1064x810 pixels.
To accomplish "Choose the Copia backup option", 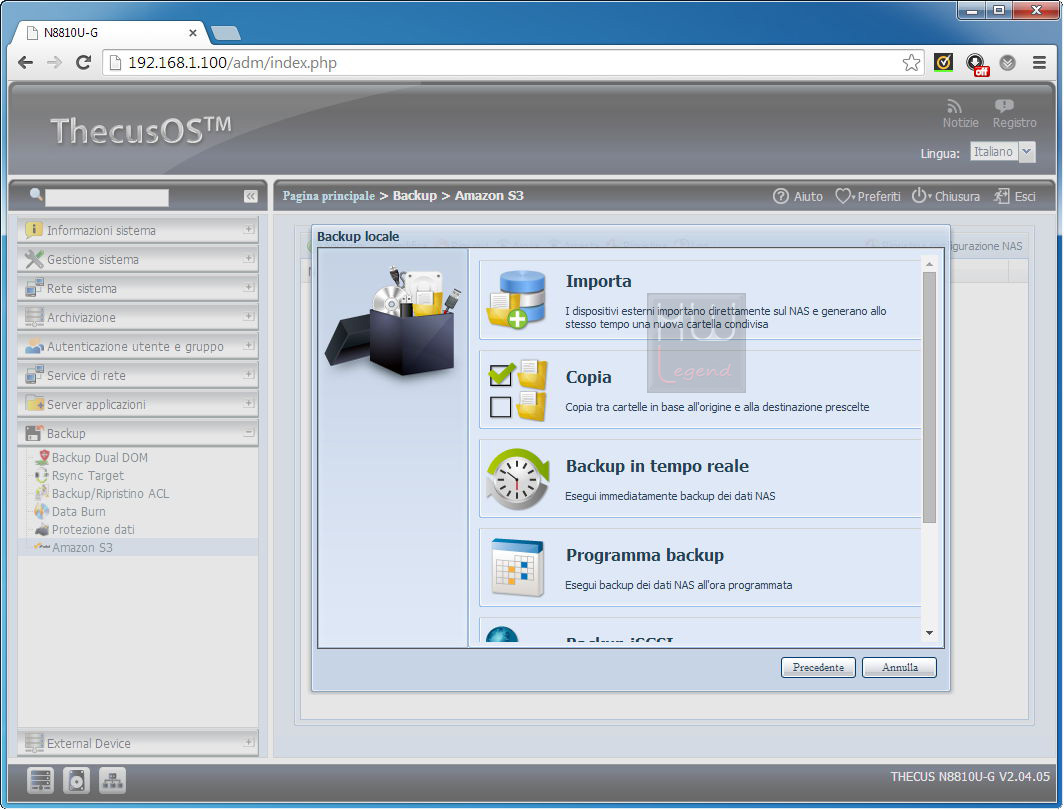I will [x=700, y=389].
